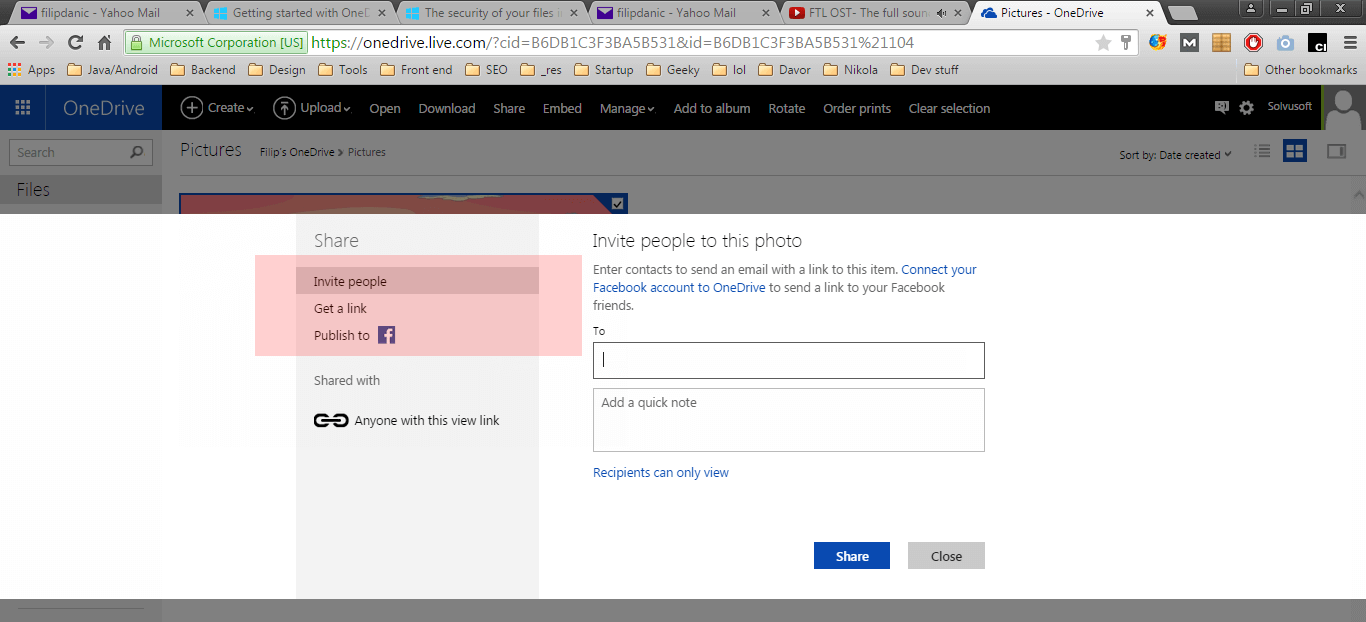This screenshot has height=622, width=1366.
Task: Click Open in the command bar
Action: coord(385,108)
